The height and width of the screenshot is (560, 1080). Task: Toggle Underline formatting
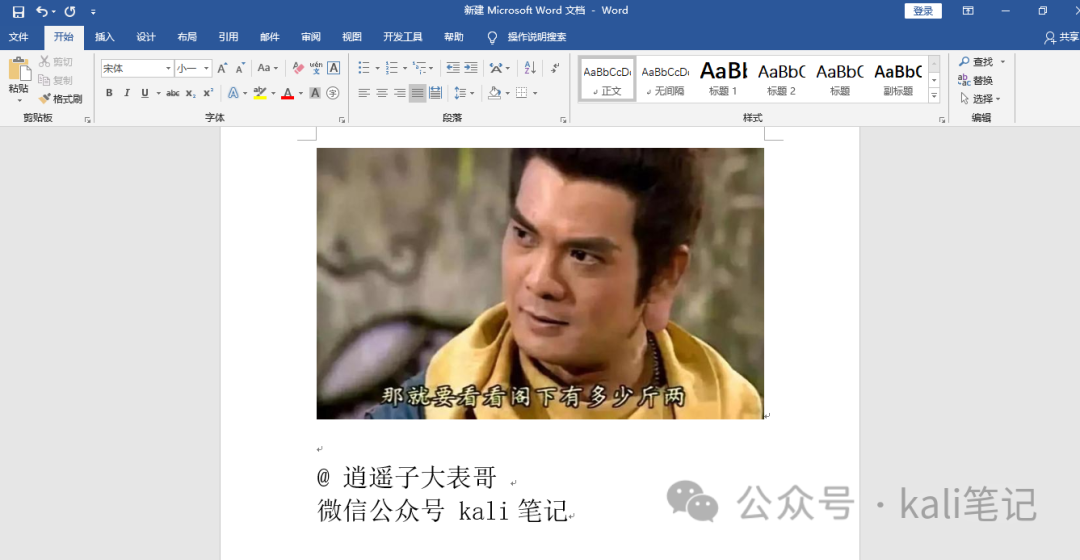point(145,93)
